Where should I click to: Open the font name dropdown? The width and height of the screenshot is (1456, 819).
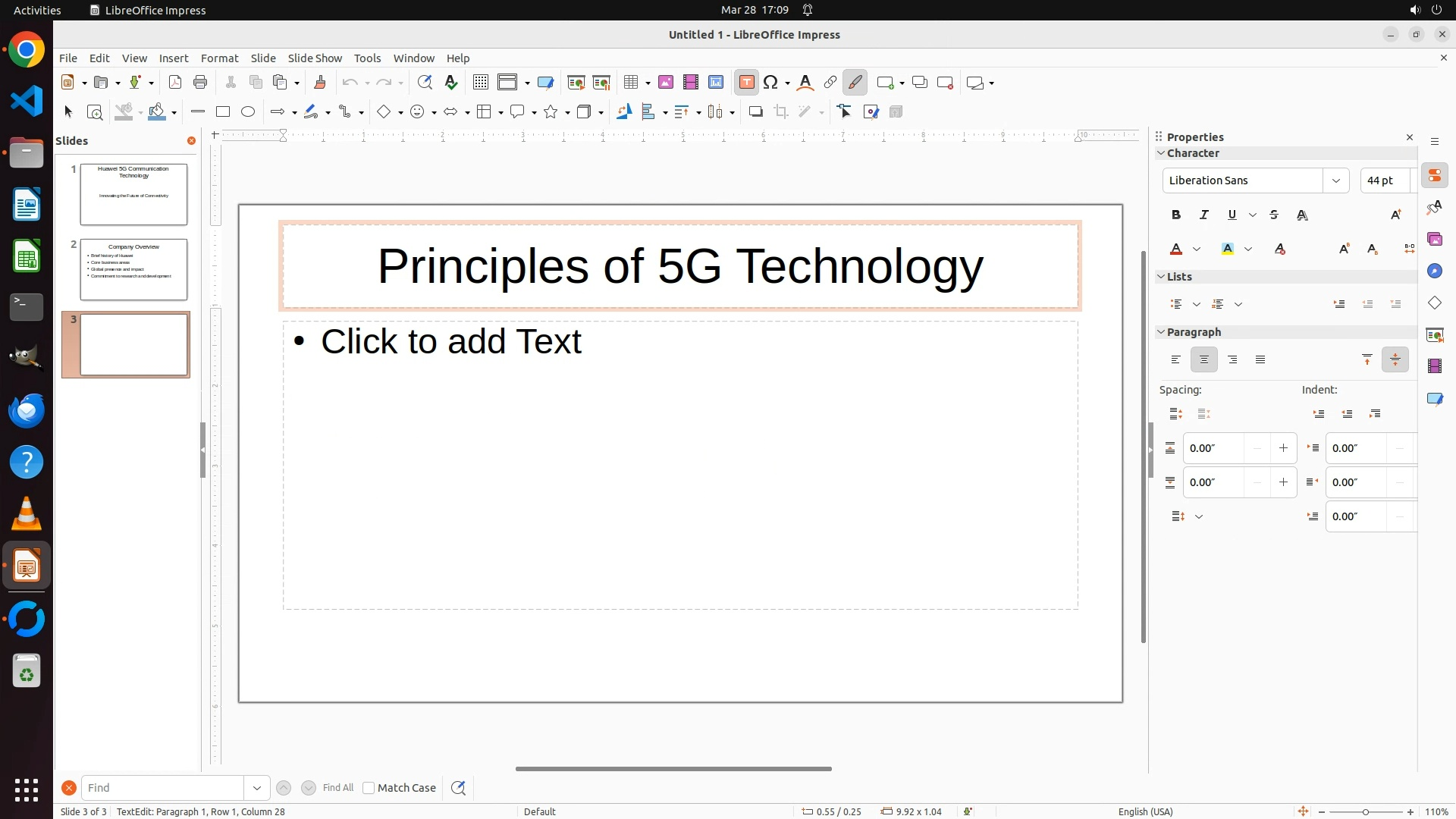(1335, 180)
